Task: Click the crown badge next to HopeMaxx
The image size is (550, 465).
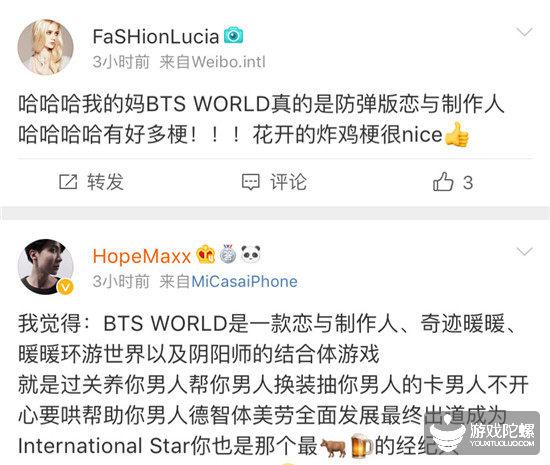Action: tap(206, 254)
